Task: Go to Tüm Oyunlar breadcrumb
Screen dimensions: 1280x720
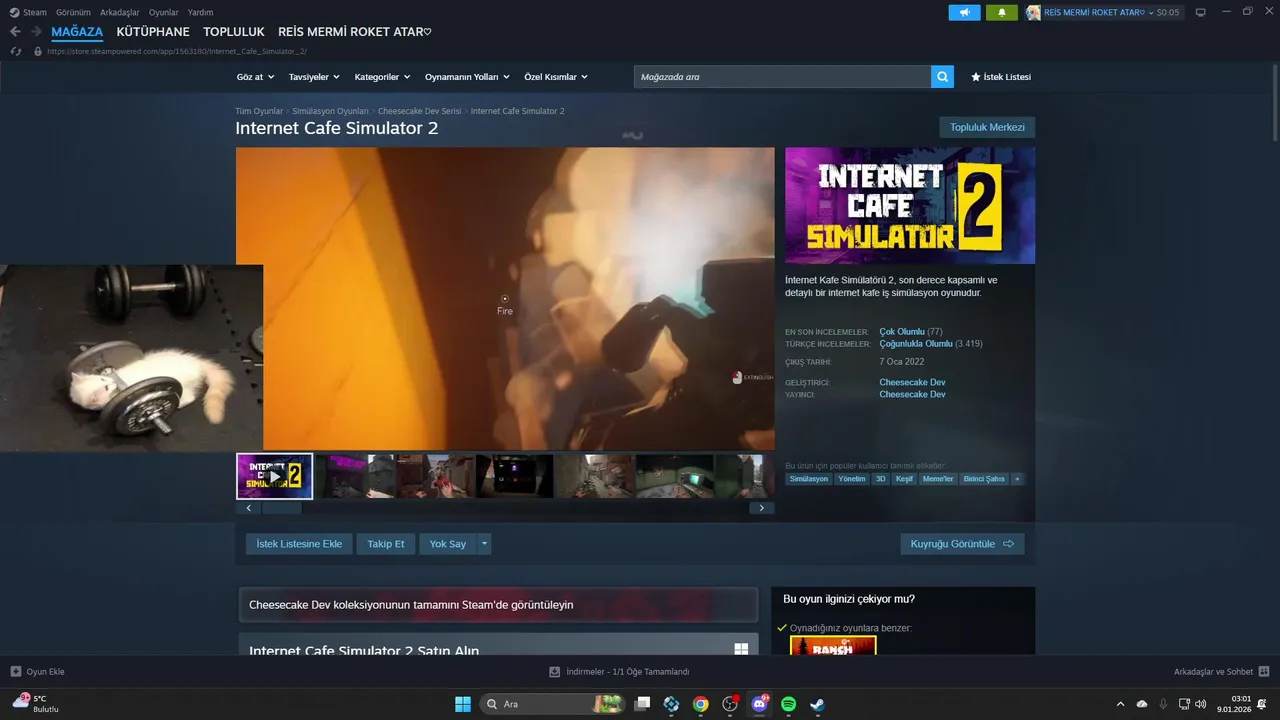Action: (259, 111)
